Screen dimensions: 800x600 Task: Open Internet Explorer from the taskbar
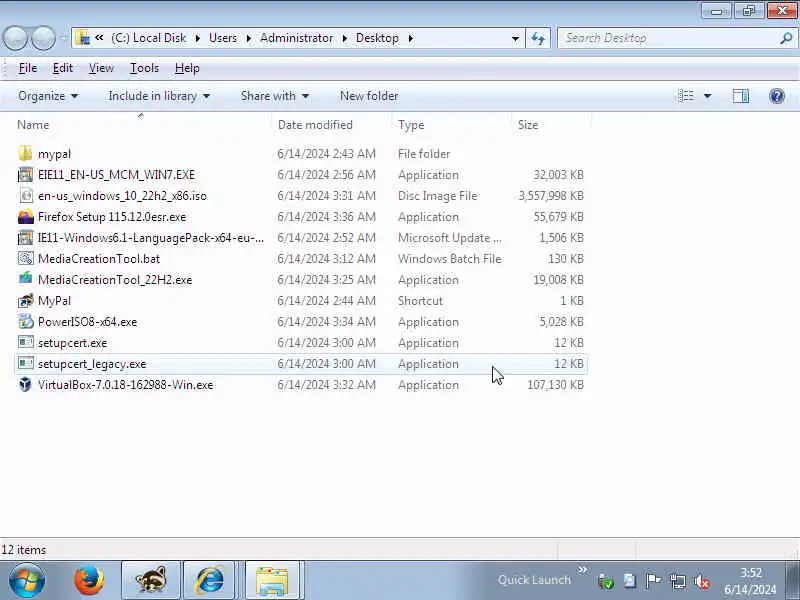pos(210,580)
